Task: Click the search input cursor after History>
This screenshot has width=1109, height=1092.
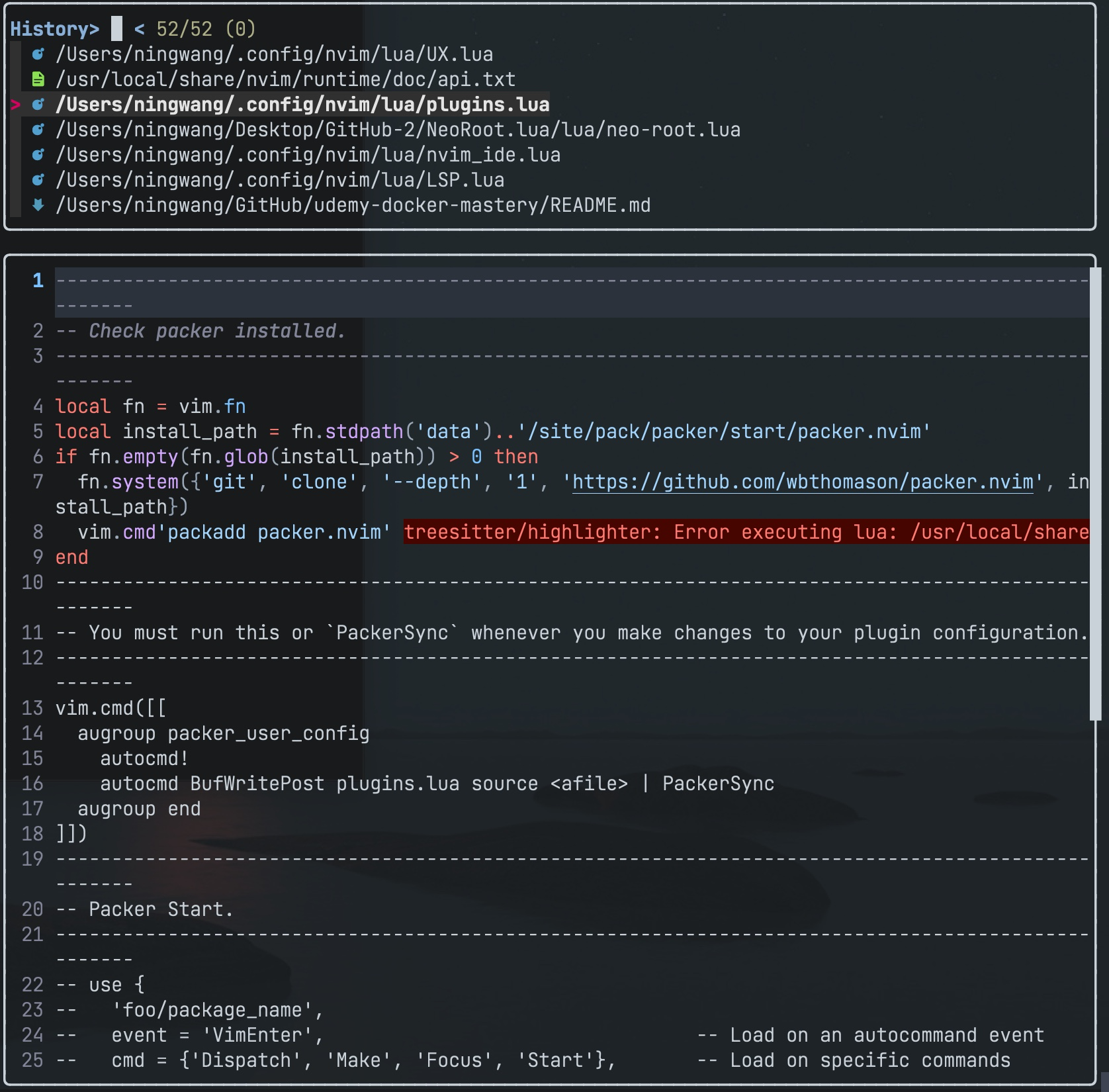Action: [x=116, y=28]
